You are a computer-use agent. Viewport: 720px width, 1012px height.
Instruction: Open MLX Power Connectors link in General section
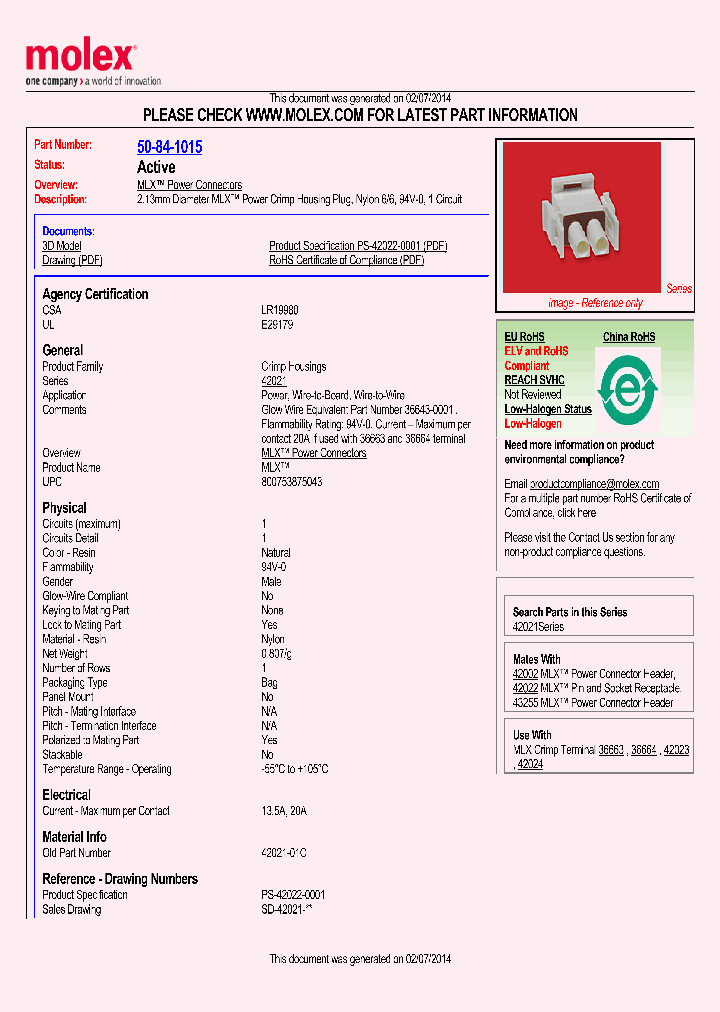click(314, 453)
